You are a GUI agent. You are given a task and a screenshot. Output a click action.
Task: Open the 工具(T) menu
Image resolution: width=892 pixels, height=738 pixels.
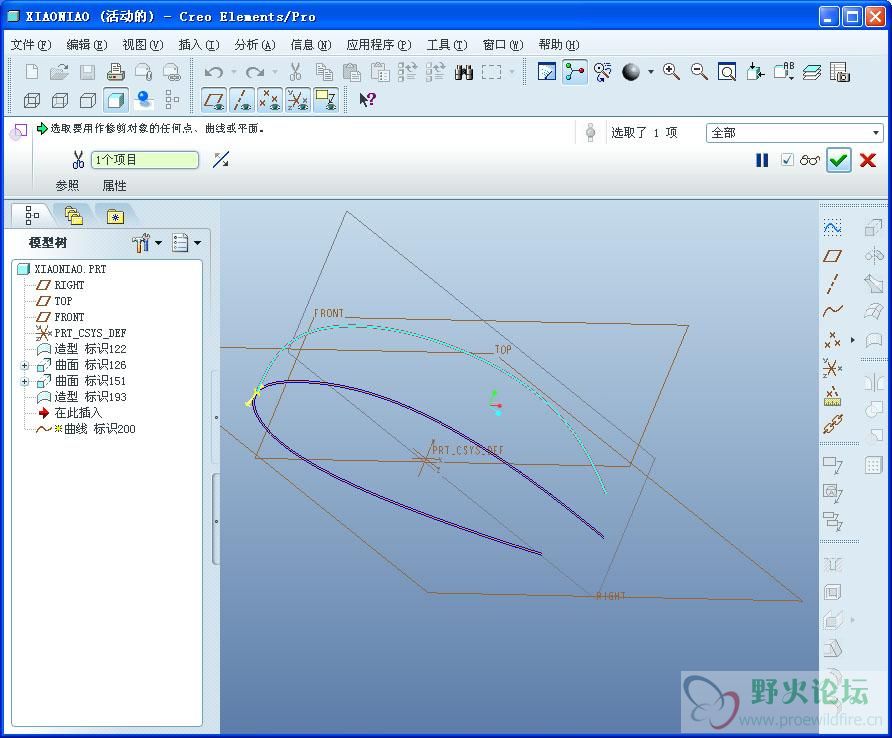pyautogui.click(x=447, y=44)
